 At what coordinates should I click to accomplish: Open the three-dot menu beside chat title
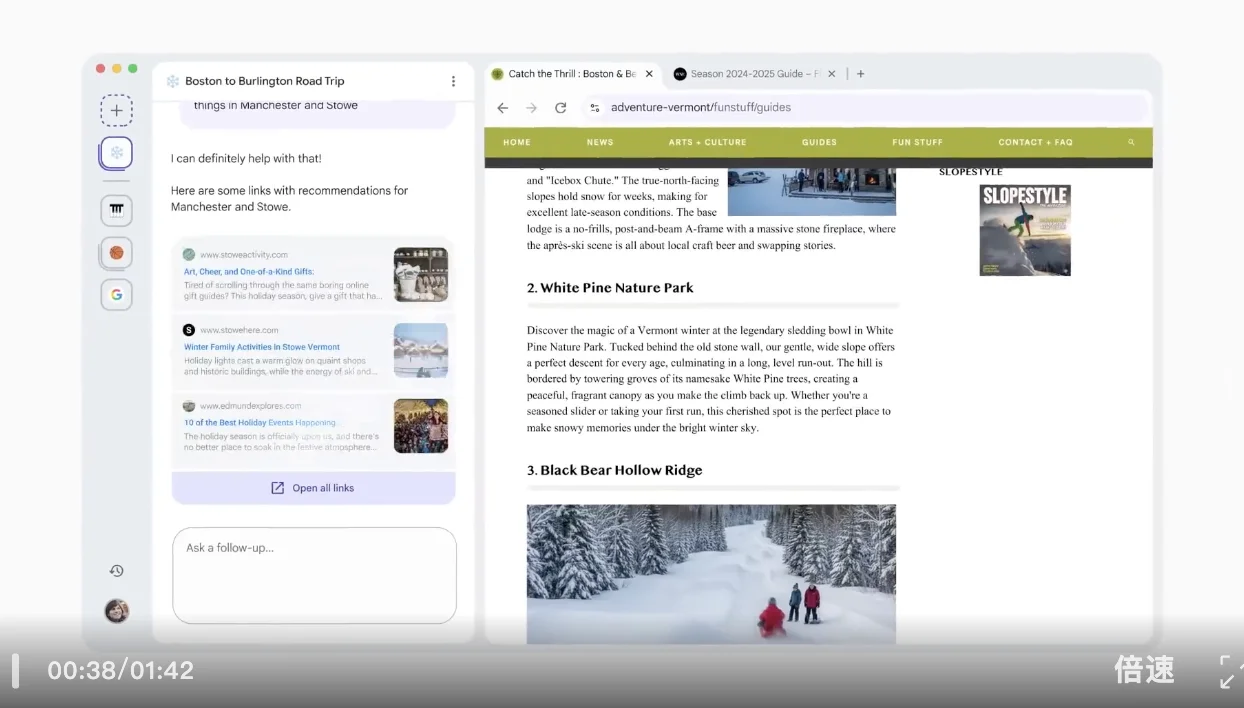[453, 81]
